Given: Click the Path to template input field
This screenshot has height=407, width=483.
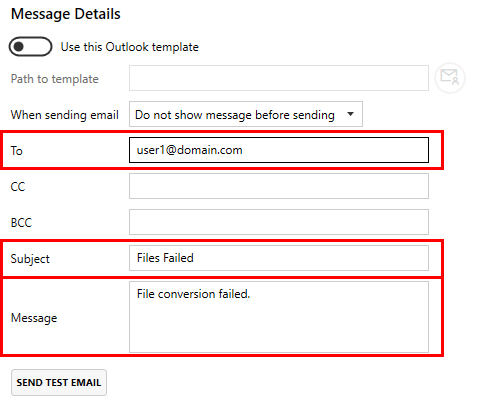Looking at the screenshot, I should 279,78.
